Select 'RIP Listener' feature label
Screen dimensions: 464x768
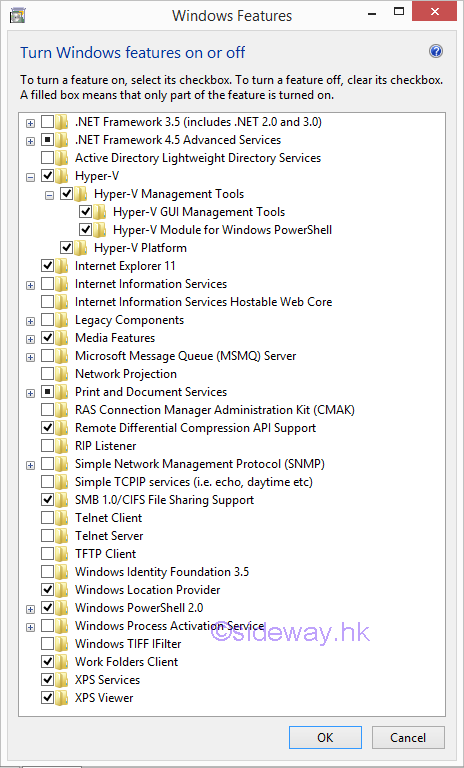tap(105, 446)
